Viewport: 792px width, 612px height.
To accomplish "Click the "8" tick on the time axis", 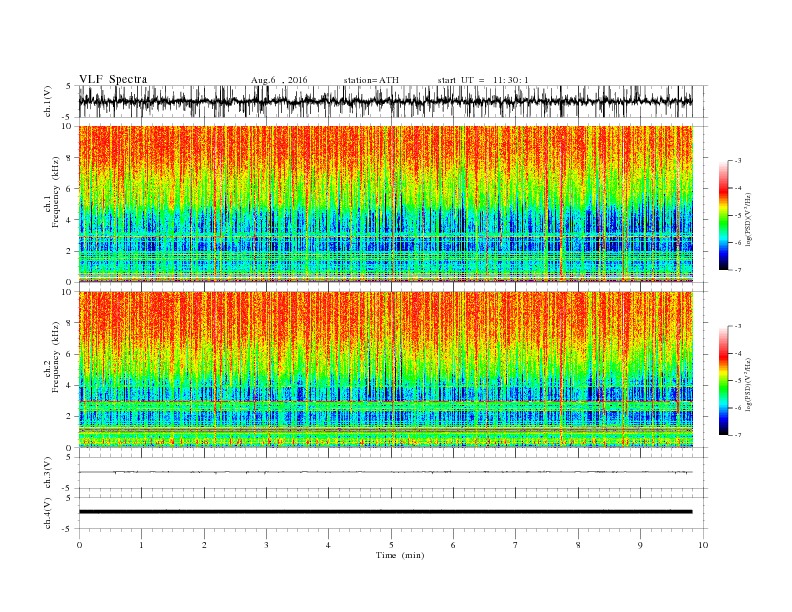I will [x=578, y=545].
